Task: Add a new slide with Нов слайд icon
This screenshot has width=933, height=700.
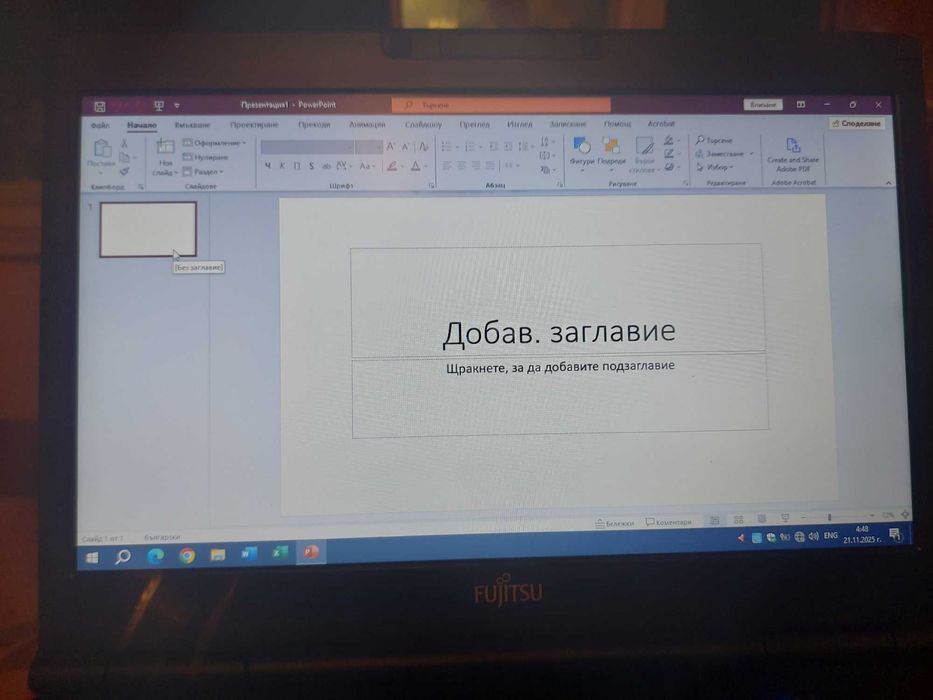Action: 165,146
